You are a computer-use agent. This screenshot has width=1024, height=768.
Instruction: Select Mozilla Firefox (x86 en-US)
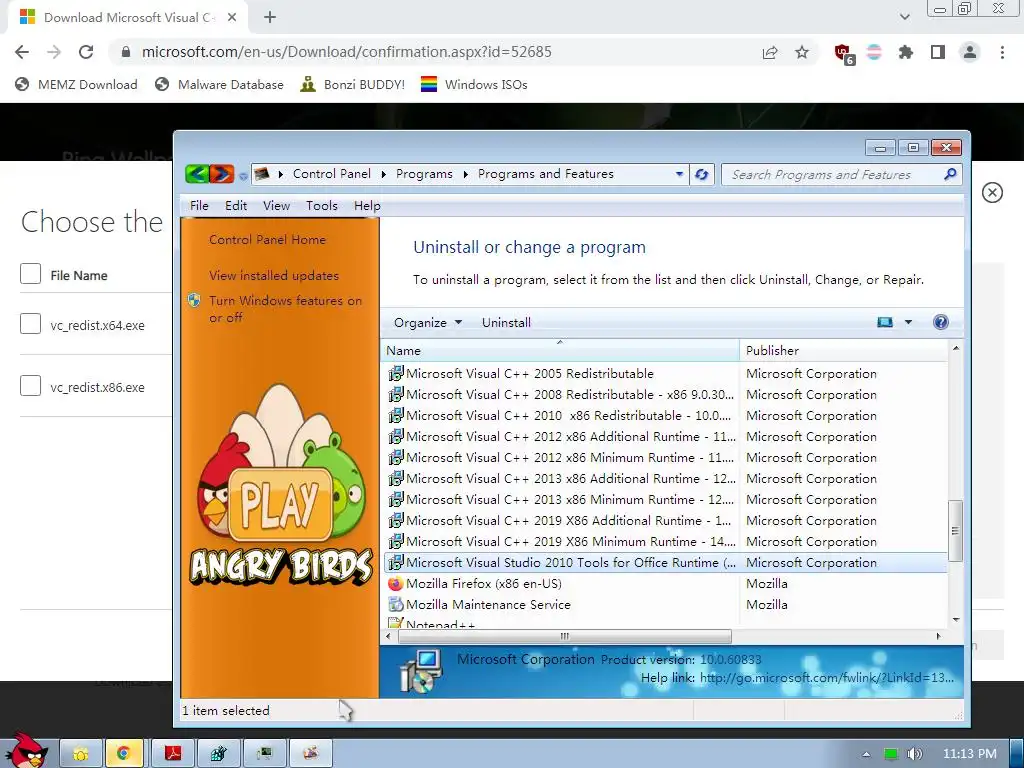[x=665, y=583]
